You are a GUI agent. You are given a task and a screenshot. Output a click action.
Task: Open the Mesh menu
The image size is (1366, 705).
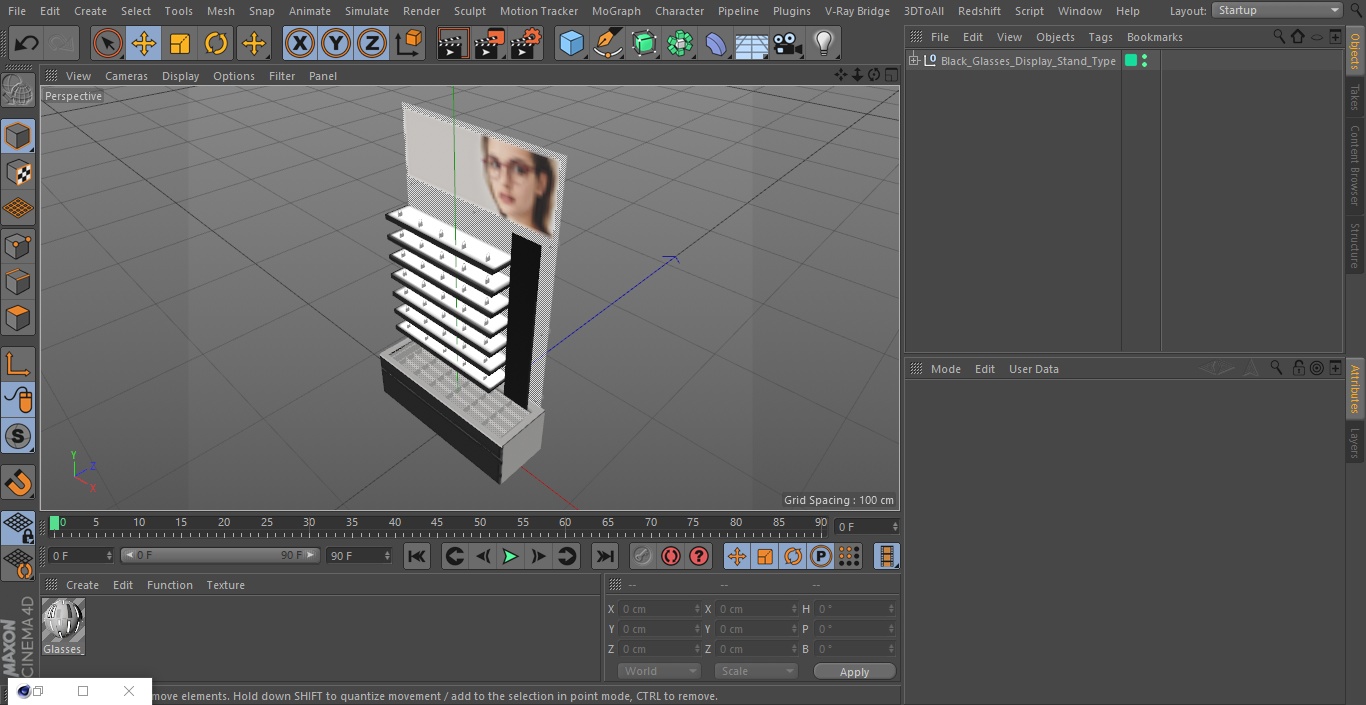click(x=221, y=11)
